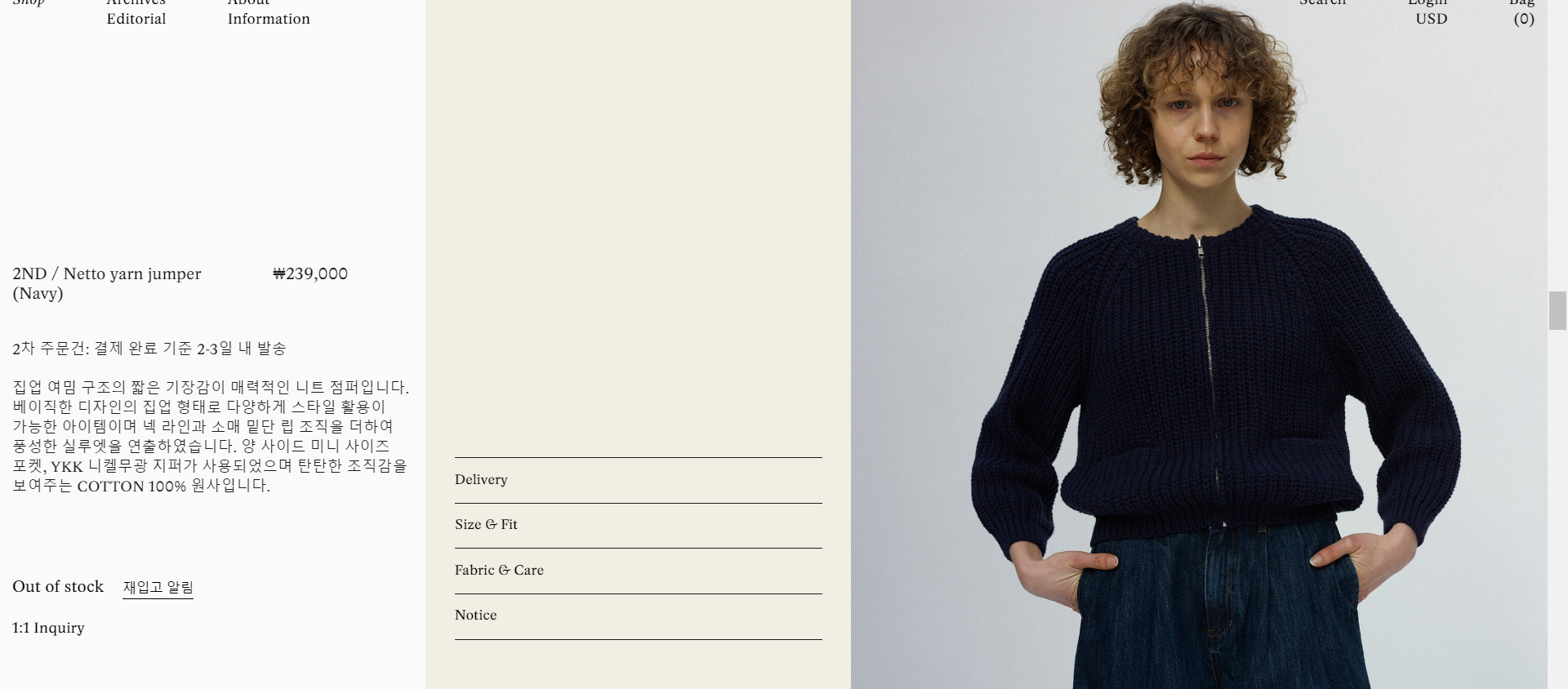Change the currency via USD selector
The width and height of the screenshot is (1568, 689).
[1432, 19]
